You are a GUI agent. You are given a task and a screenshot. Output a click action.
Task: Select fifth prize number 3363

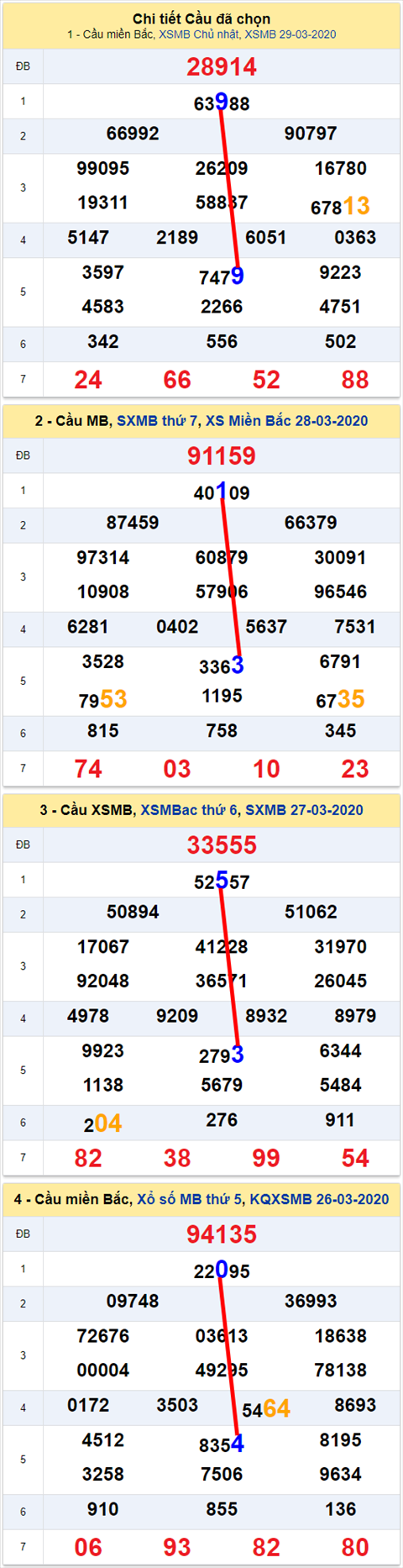click(222, 666)
